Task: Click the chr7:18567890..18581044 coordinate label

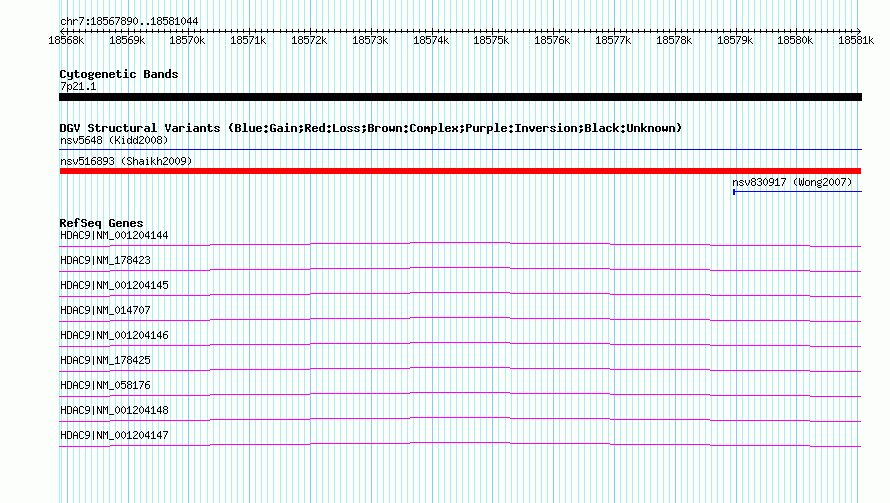Action: (129, 22)
